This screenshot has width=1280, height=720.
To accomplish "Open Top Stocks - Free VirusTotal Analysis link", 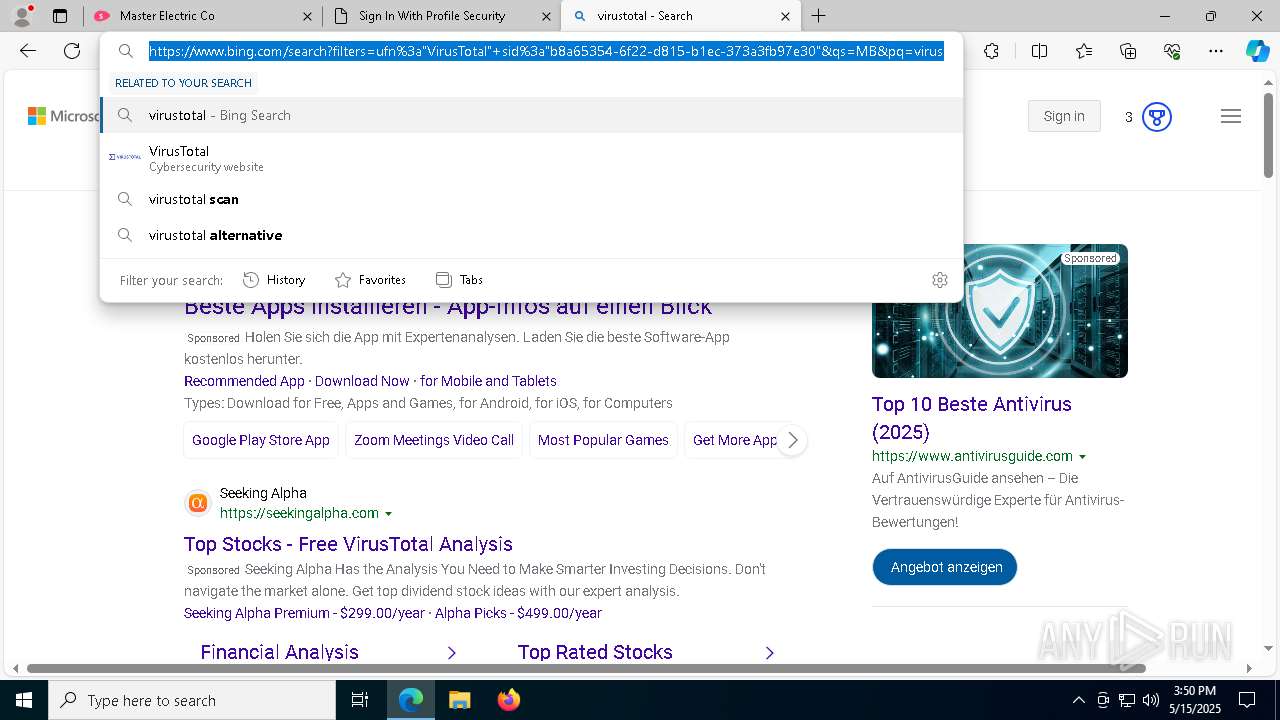I will coord(348,544).
